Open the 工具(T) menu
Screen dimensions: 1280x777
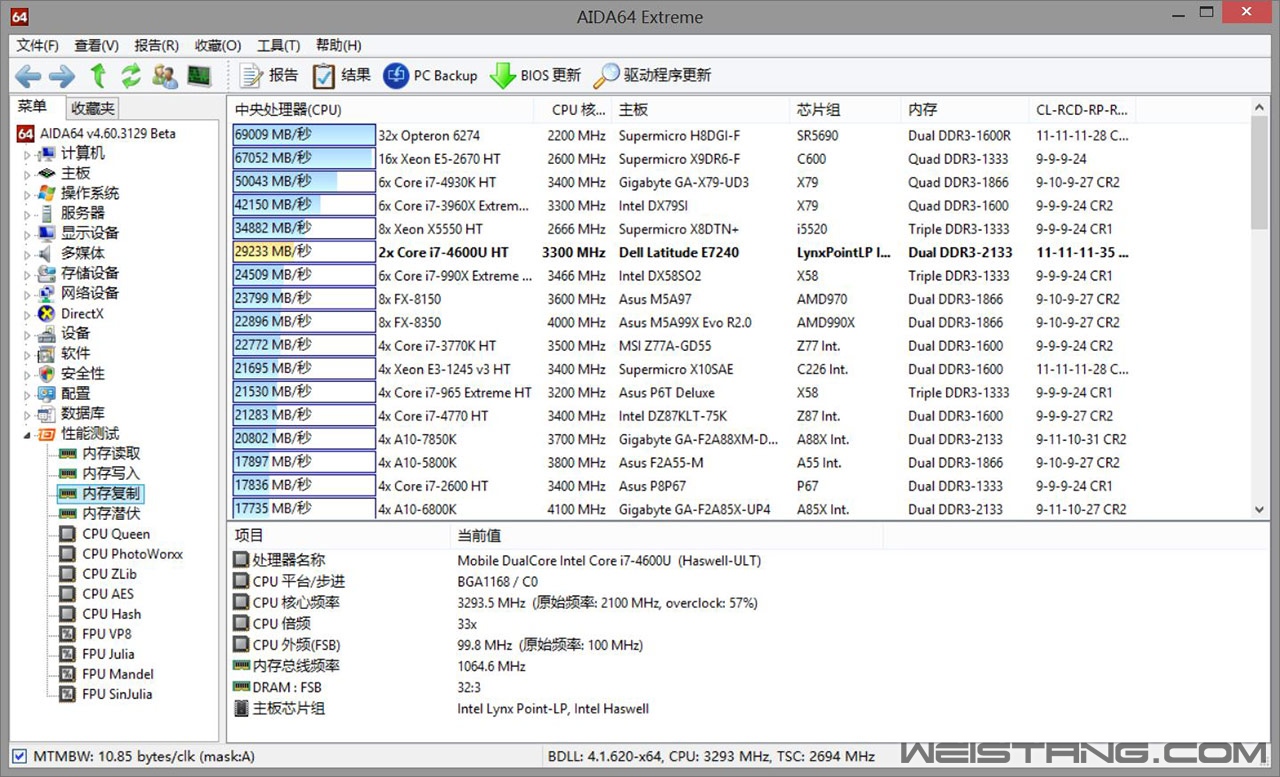pyautogui.click(x=279, y=45)
